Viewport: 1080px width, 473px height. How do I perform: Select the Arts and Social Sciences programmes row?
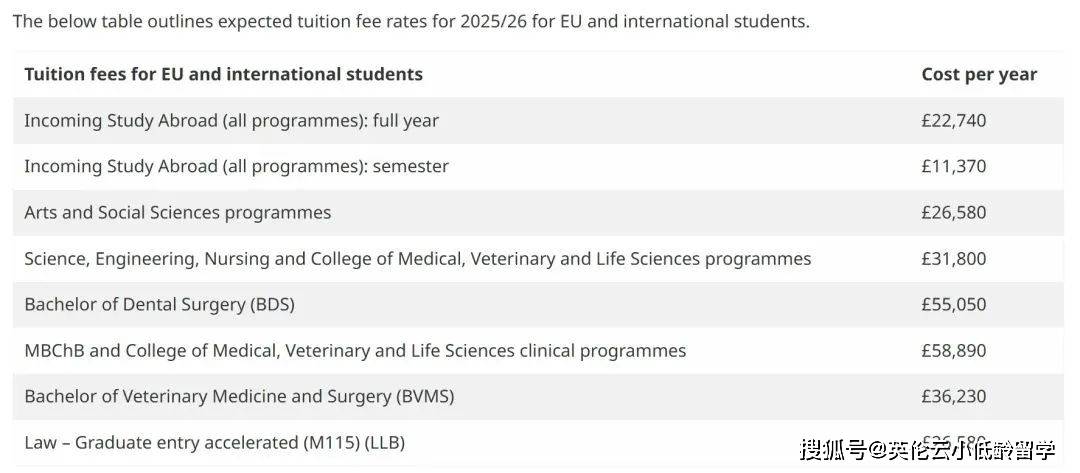coord(538,213)
